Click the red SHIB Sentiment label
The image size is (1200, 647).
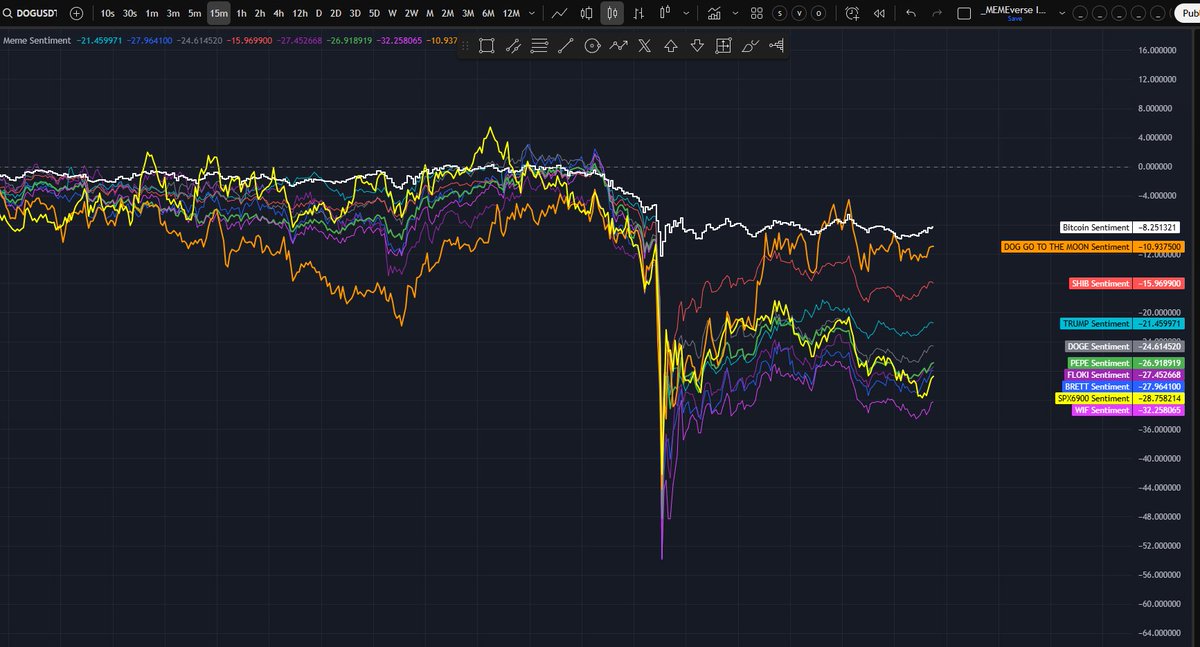pyautogui.click(x=1100, y=284)
